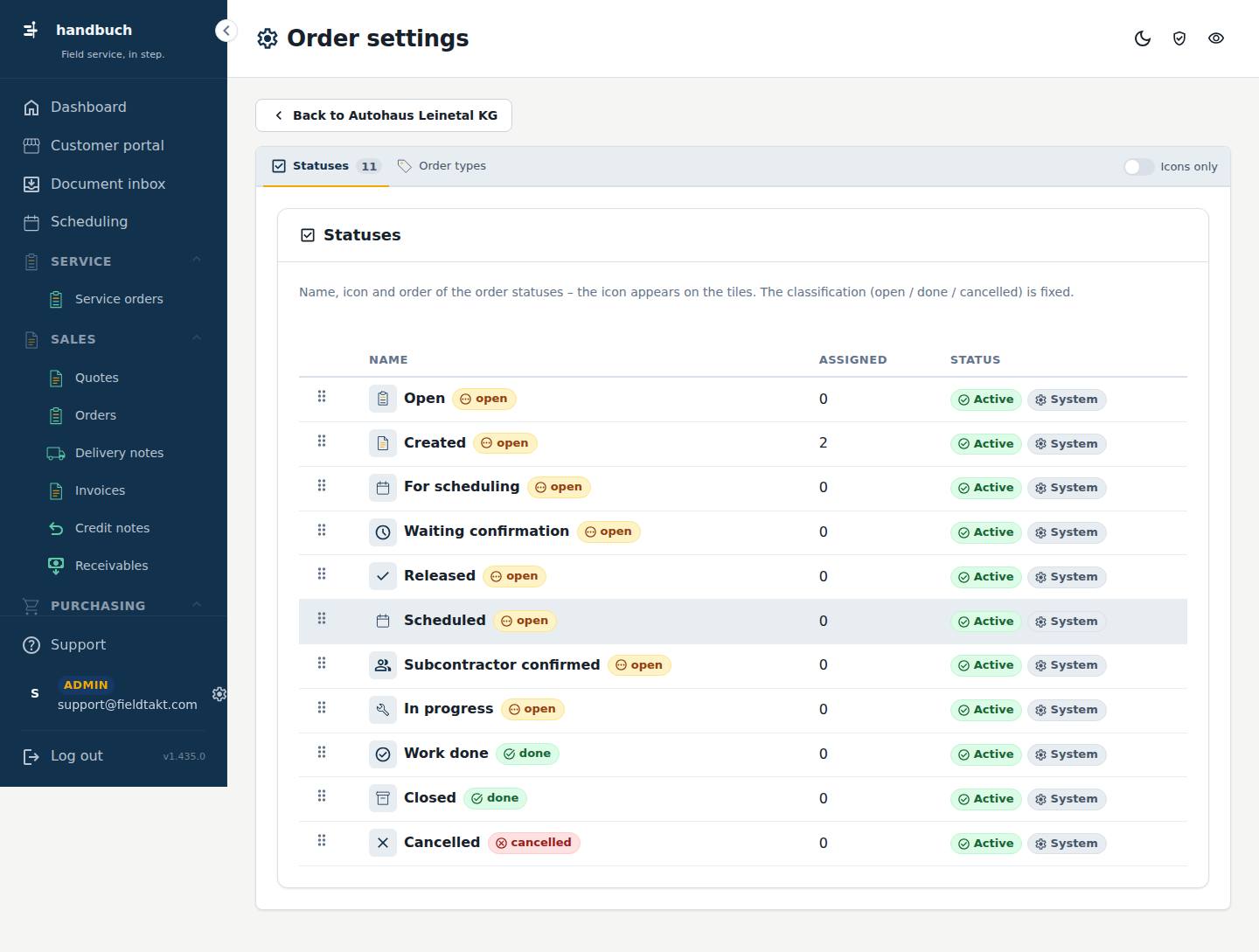
Task: Click the shield check icon in header
Action: pyautogui.click(x=1179, y=38)
